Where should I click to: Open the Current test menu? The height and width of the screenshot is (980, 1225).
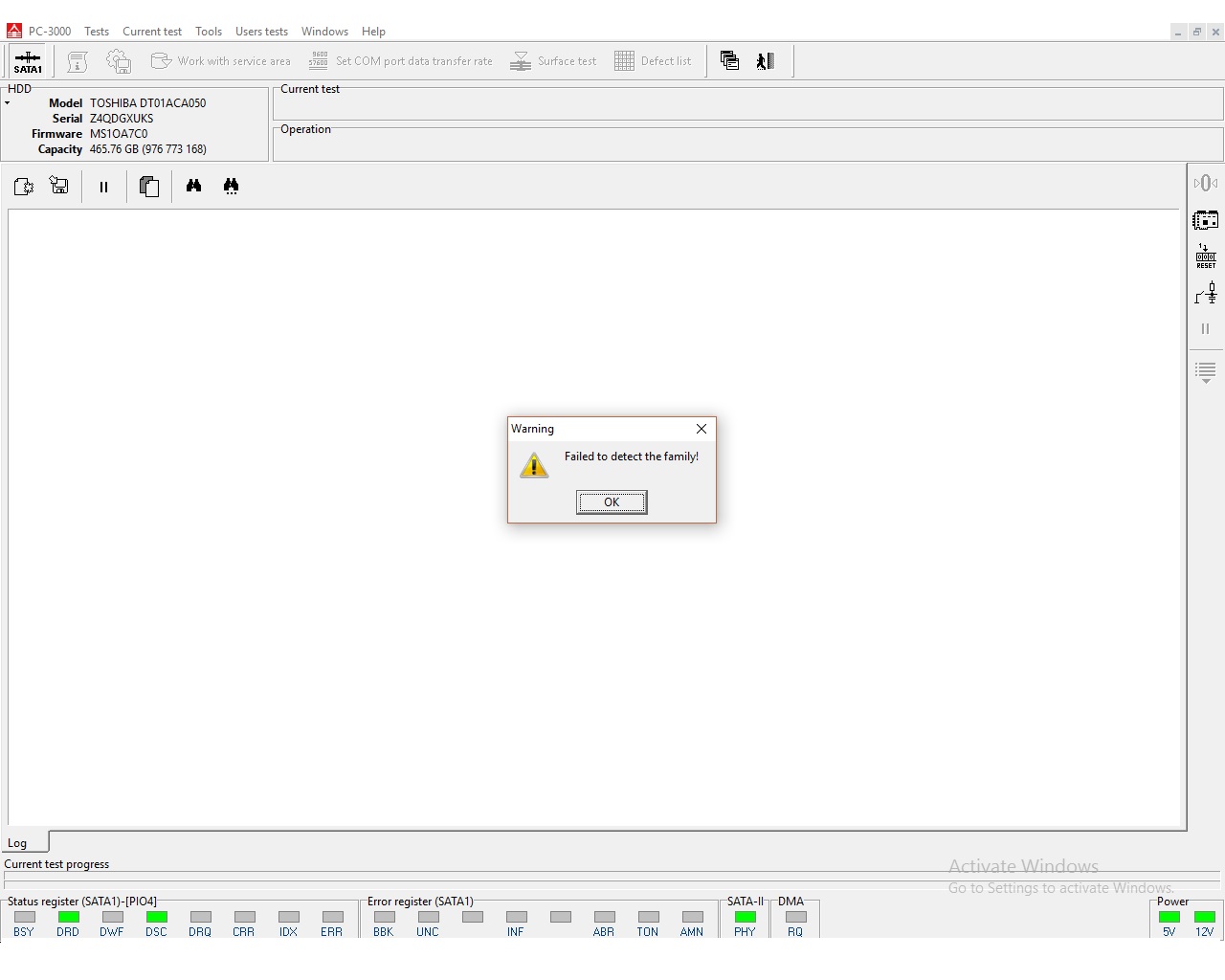152,32
